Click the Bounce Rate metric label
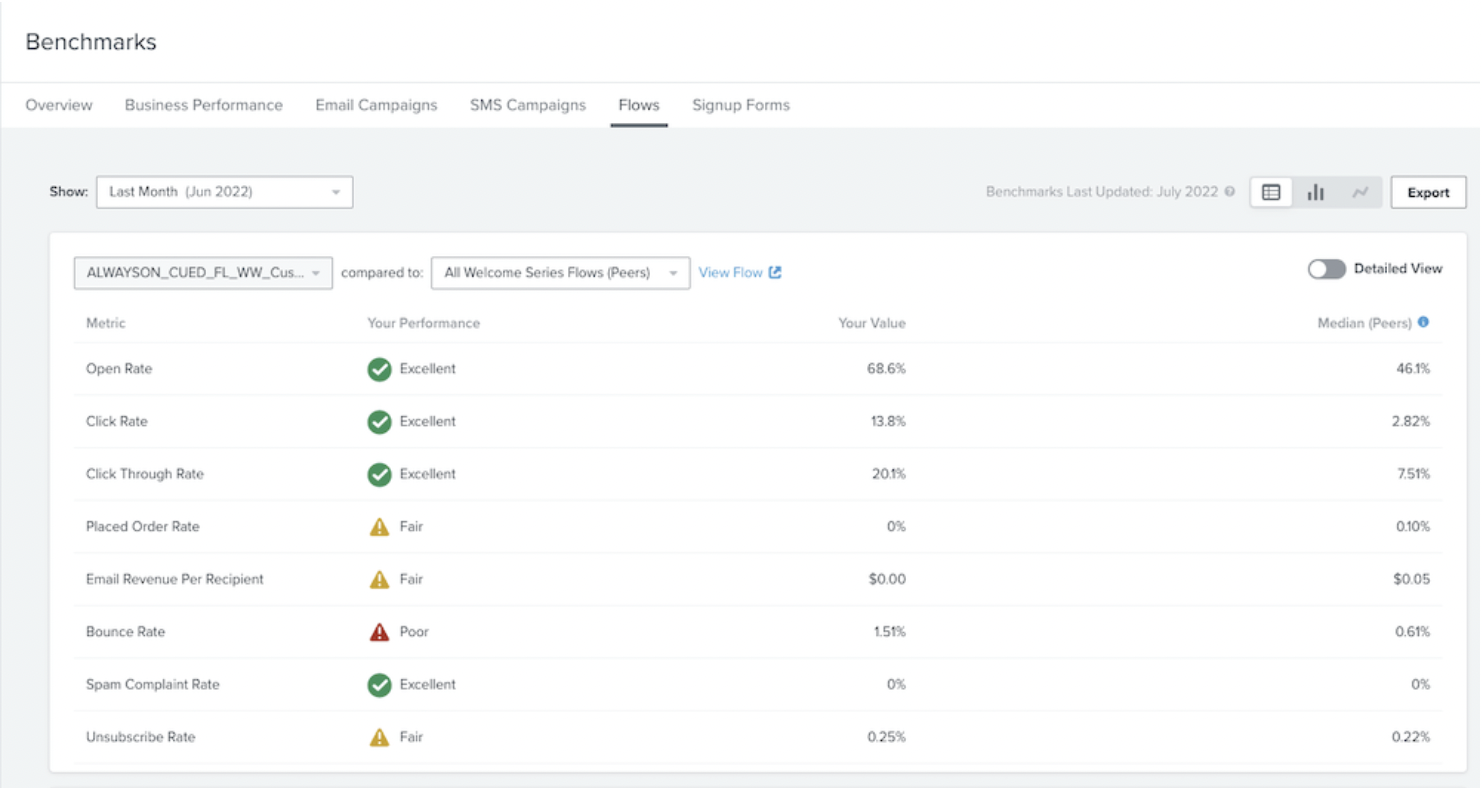The width and height of the screenshot is (1482, 788). click(x=126, y=632)
